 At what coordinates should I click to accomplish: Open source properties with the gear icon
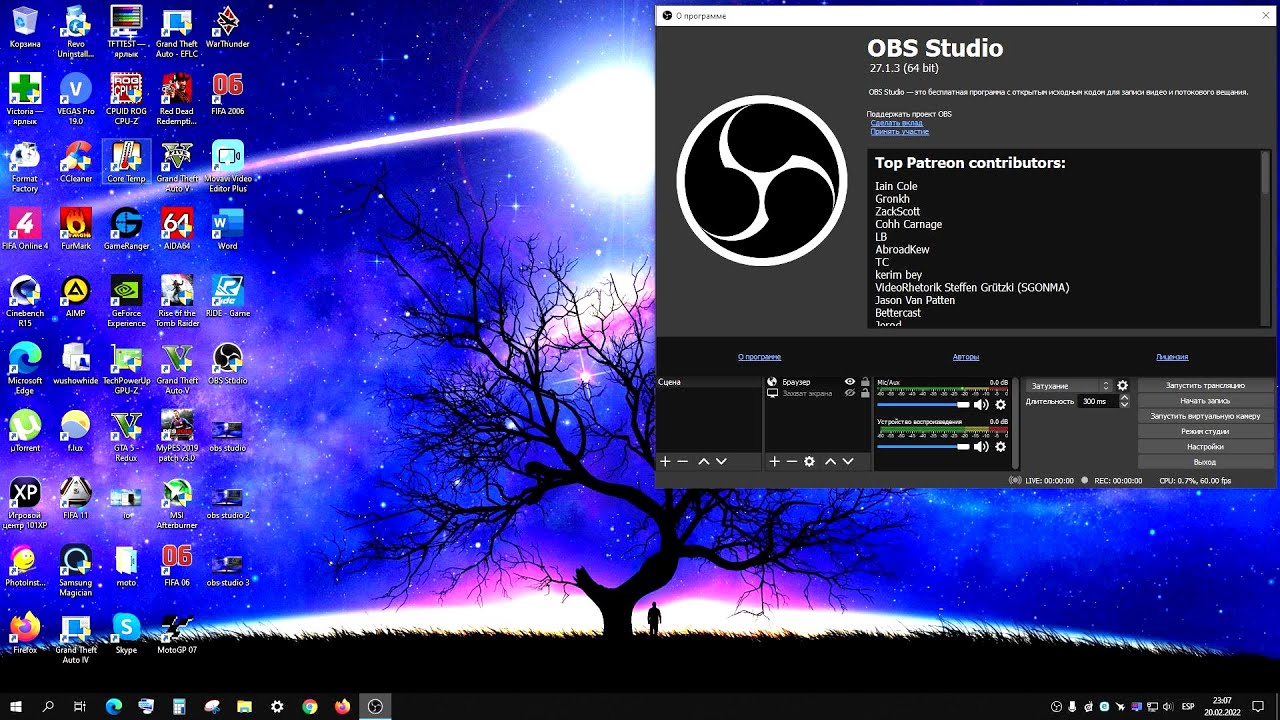click(809, 461)
